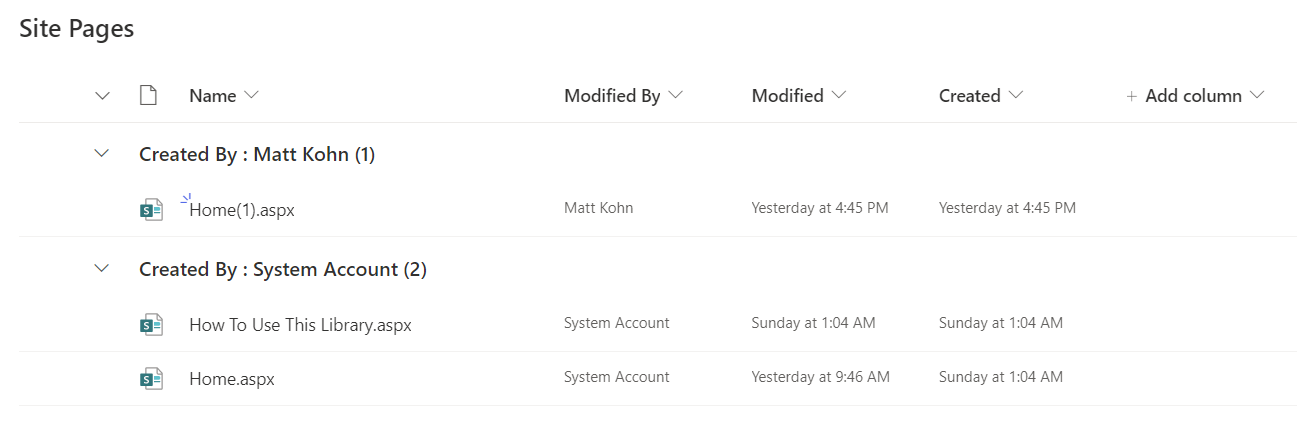Click the plus icon in Add column
This screenshot has height=426, width=1297.
pos(1132,96)
